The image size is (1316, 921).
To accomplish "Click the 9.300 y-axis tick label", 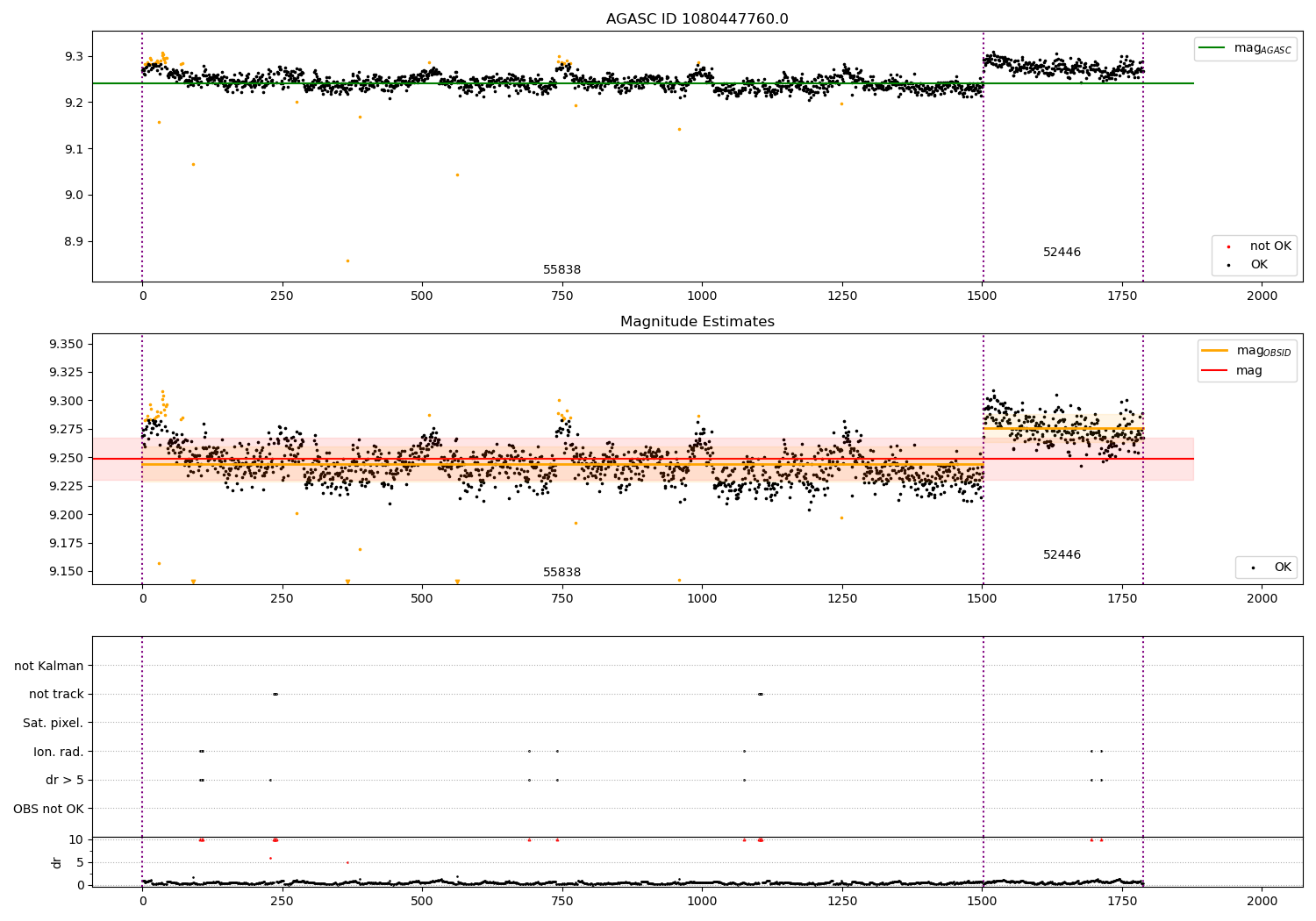I will 67,401.
